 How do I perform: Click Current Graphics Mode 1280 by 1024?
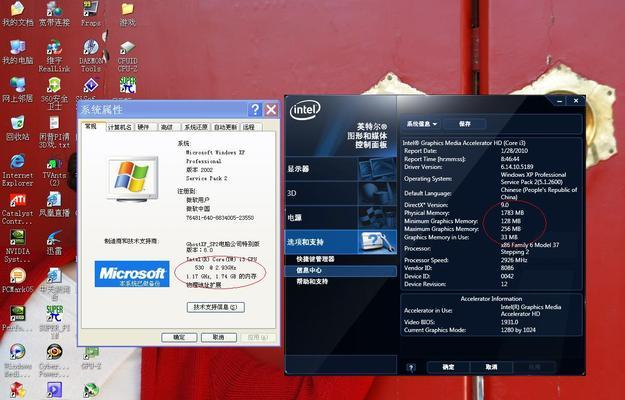(518, 330)
